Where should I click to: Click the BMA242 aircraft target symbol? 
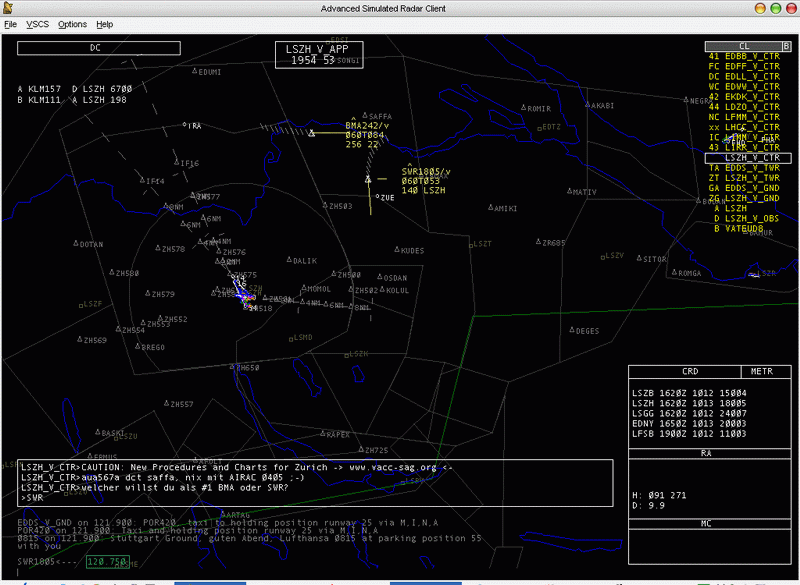click(313, 132)
